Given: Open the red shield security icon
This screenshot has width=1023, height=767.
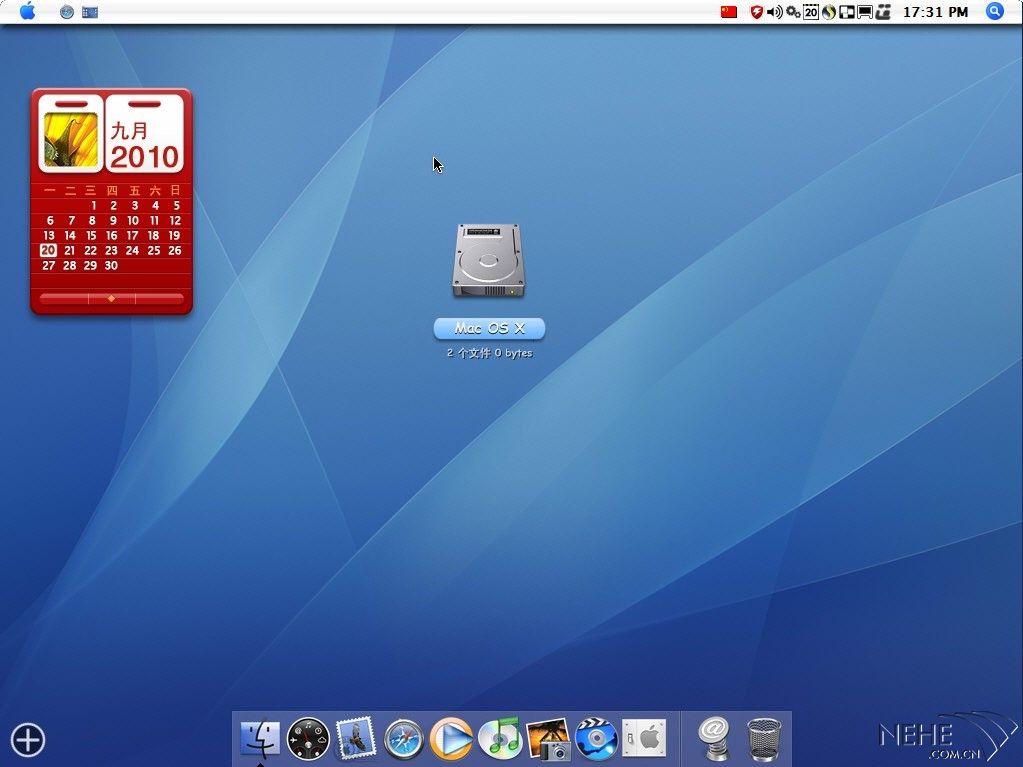Looking at the screenshot, I should [757, 12].
